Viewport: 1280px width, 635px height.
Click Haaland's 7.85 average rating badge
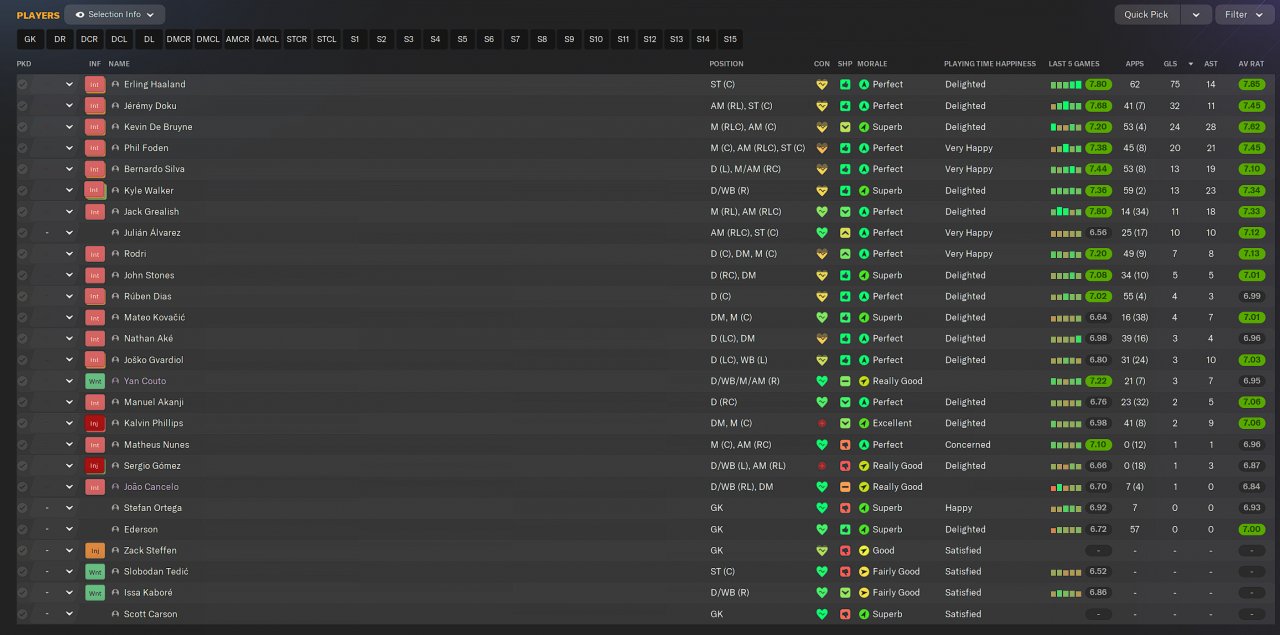click(x=1252, y=85)
